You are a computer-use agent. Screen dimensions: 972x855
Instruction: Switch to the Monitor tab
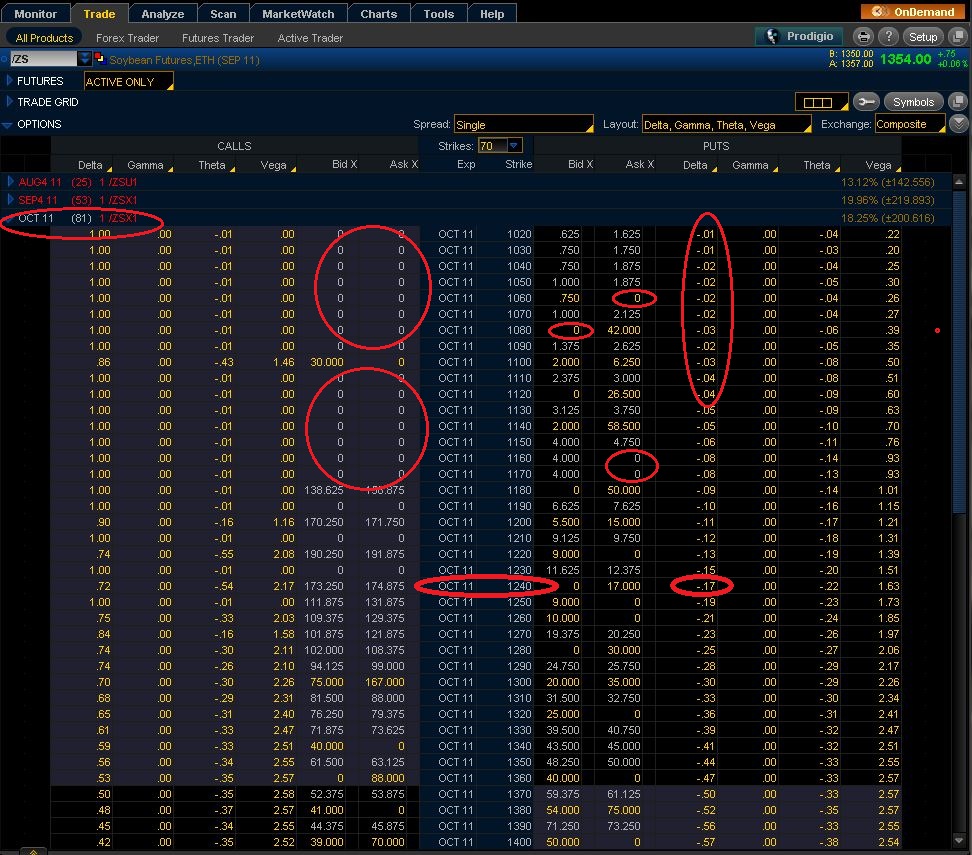[x=35, y=14]
